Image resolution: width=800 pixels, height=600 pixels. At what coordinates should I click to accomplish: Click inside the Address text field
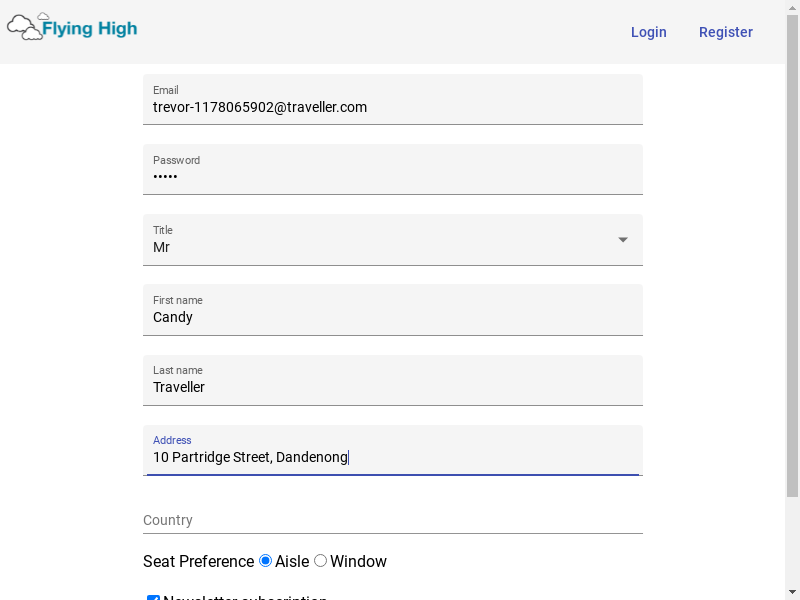[392, 457]
